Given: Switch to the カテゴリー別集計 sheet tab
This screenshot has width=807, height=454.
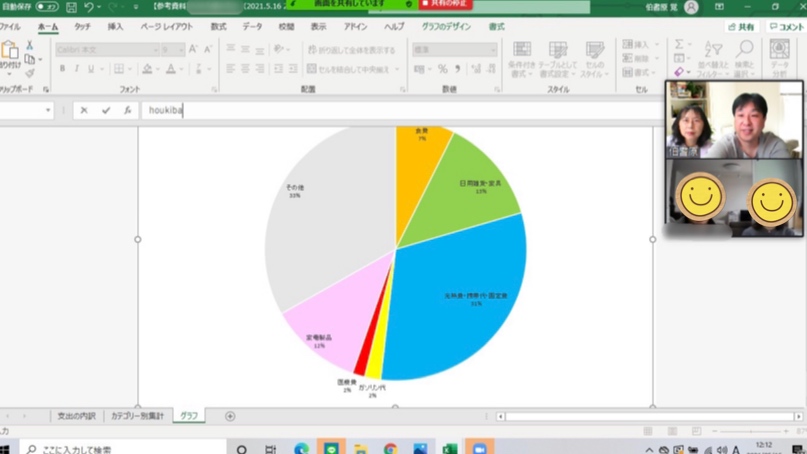Looking at the screenshot, I should [x=137, y=416].
